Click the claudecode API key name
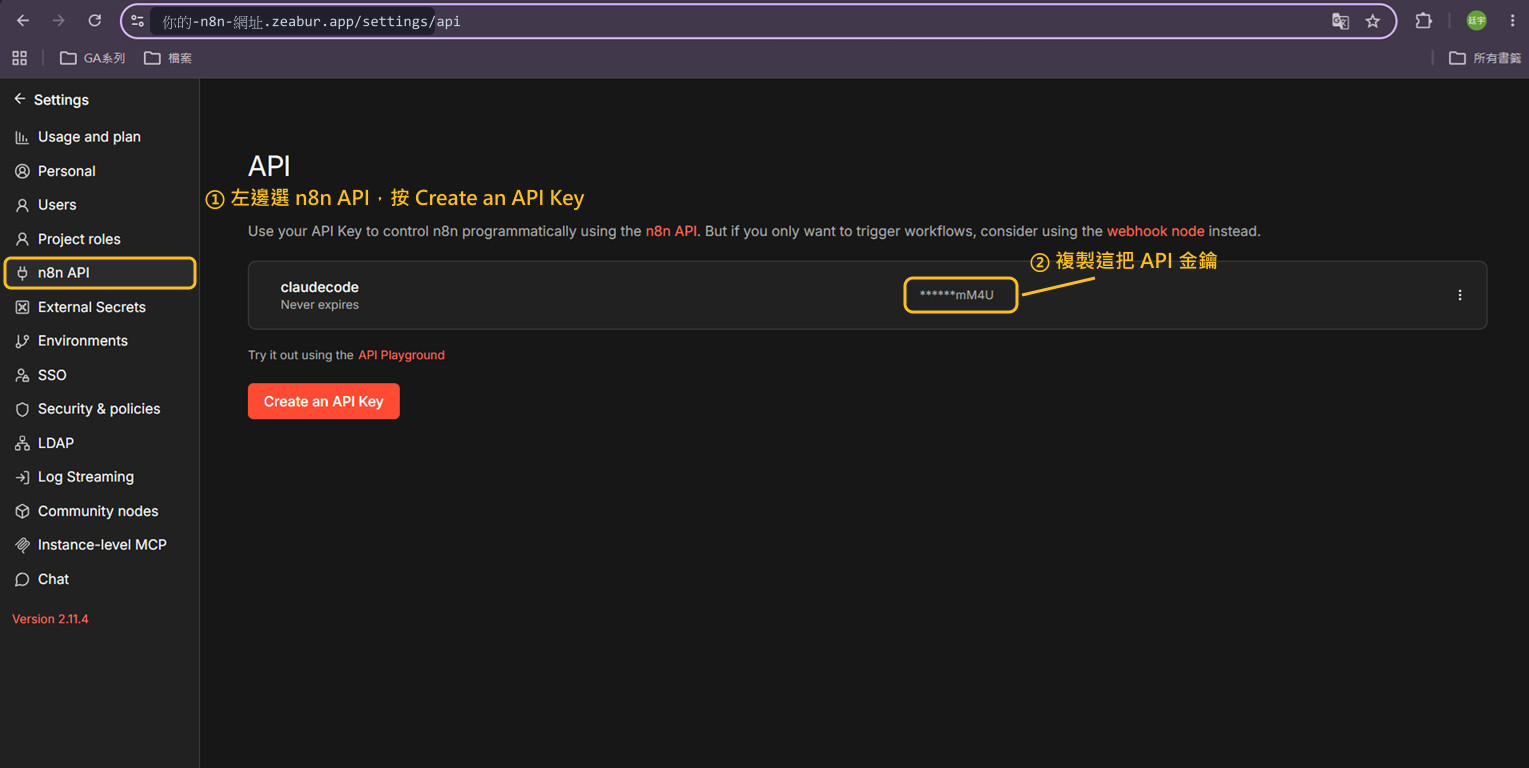 [320, 287]
